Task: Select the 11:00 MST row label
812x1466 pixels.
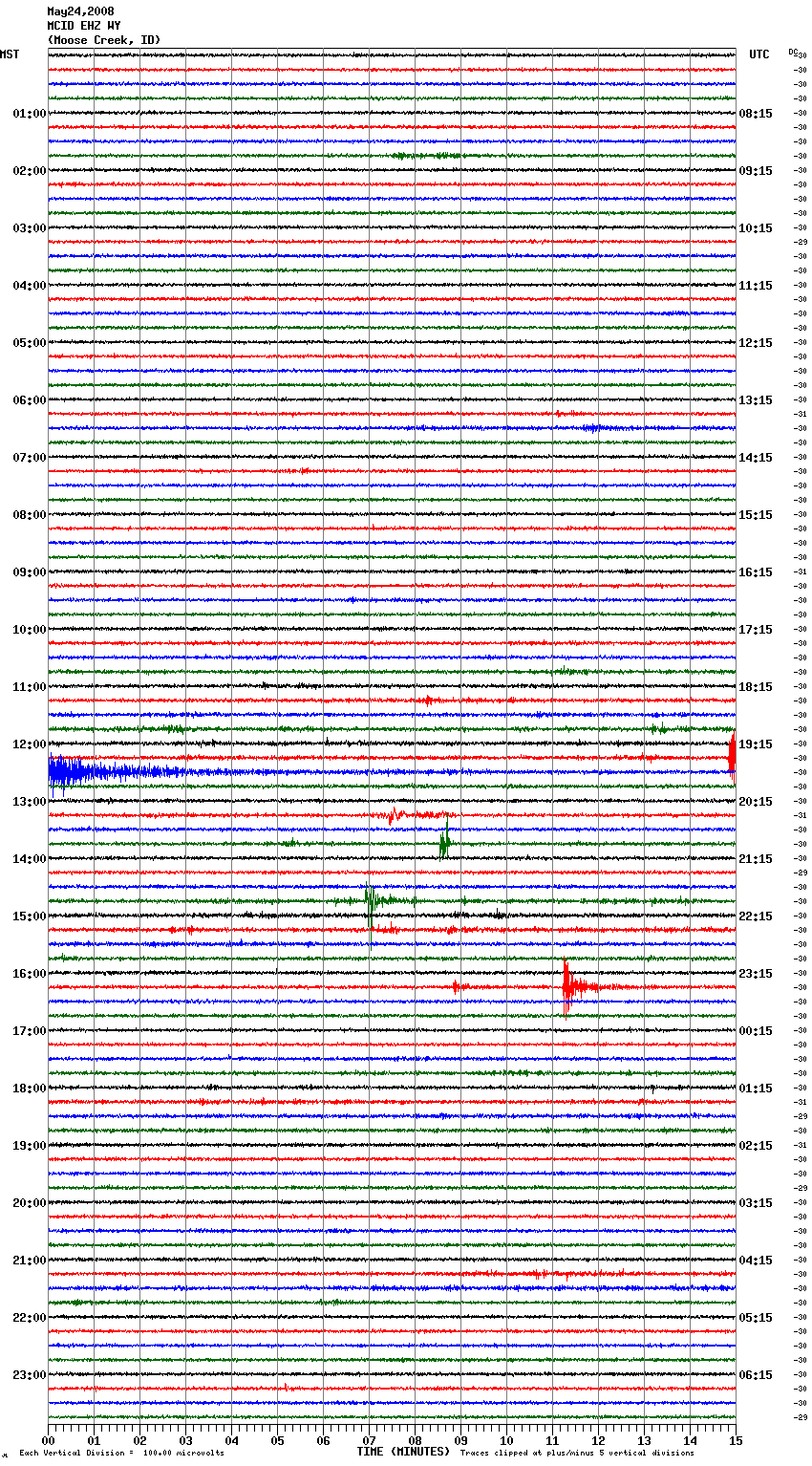Action: point(30,687)
